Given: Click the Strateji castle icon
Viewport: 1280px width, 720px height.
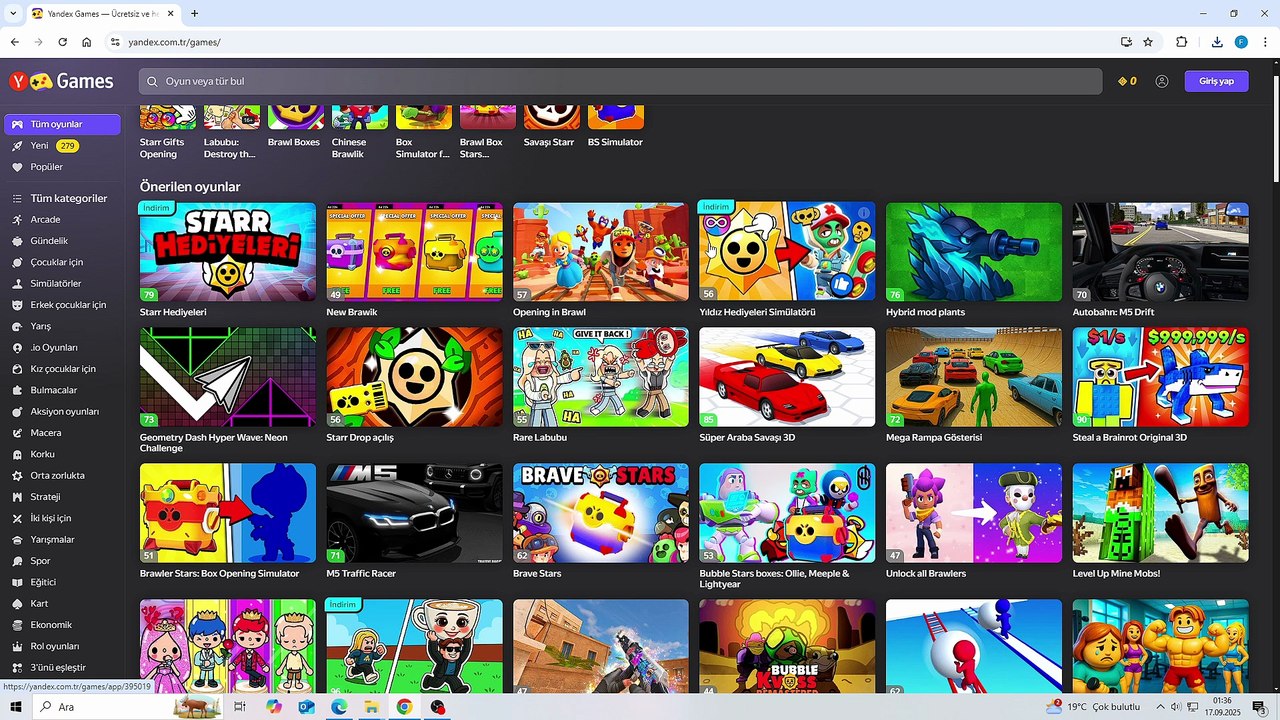Looking at the screenshot, I should [17, 497].
